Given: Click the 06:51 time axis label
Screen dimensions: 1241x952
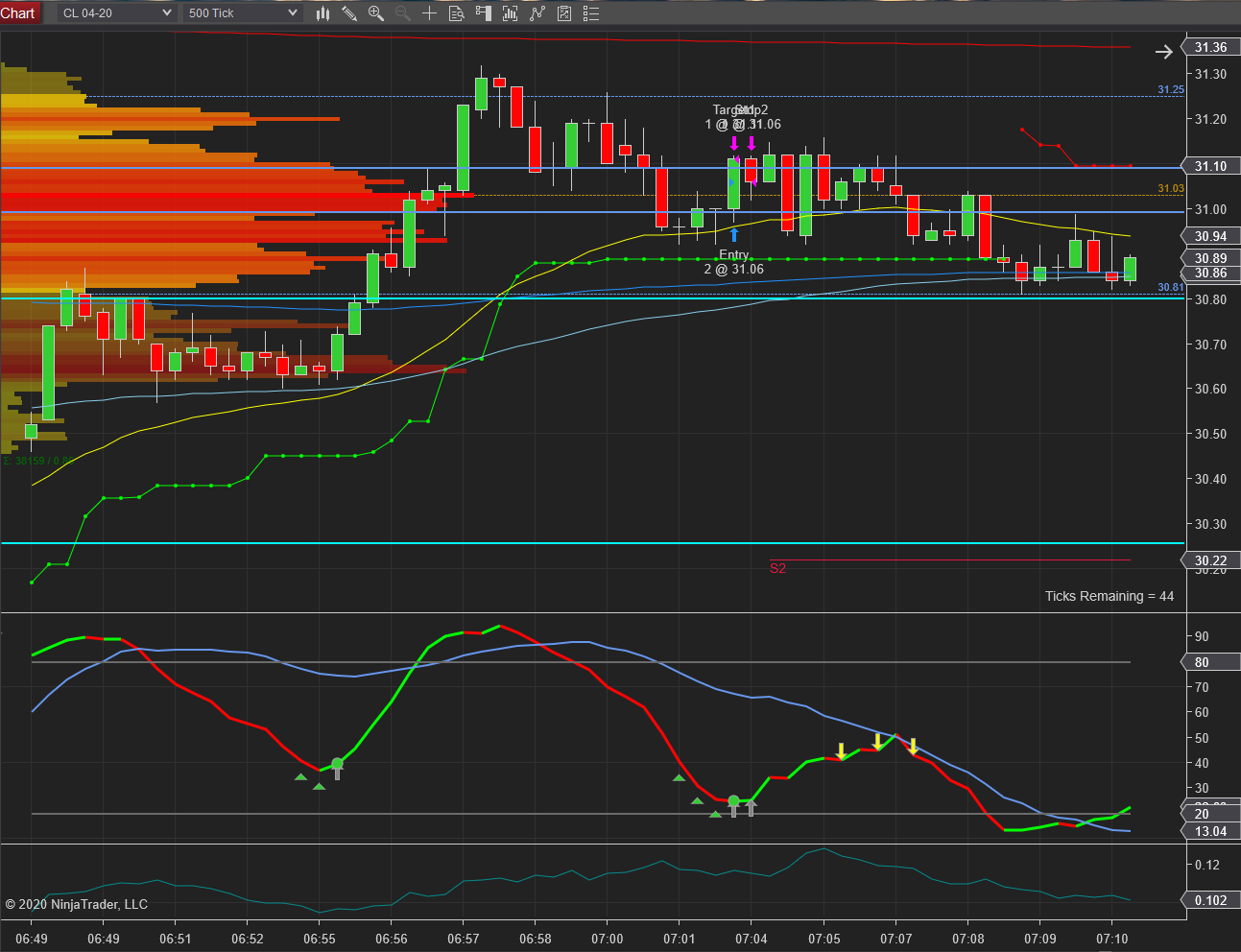Looking at the screenshot, I should (x=176, y=939).
